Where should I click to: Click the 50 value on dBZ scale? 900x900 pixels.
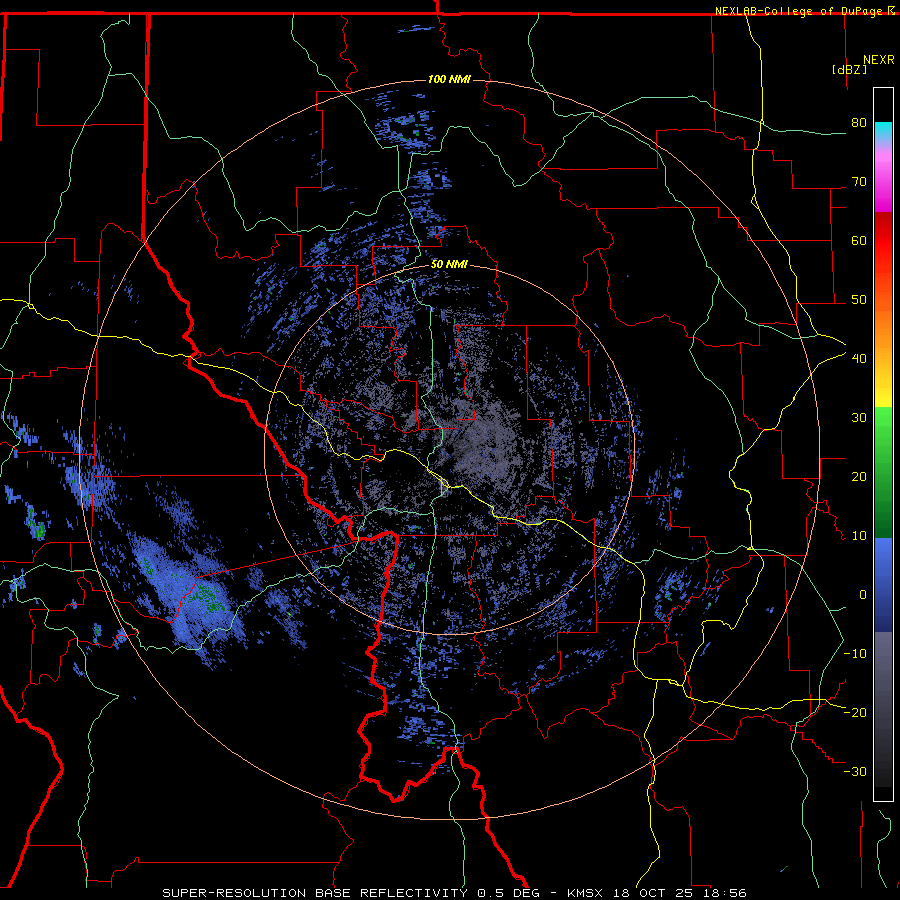tap(859, 300)
